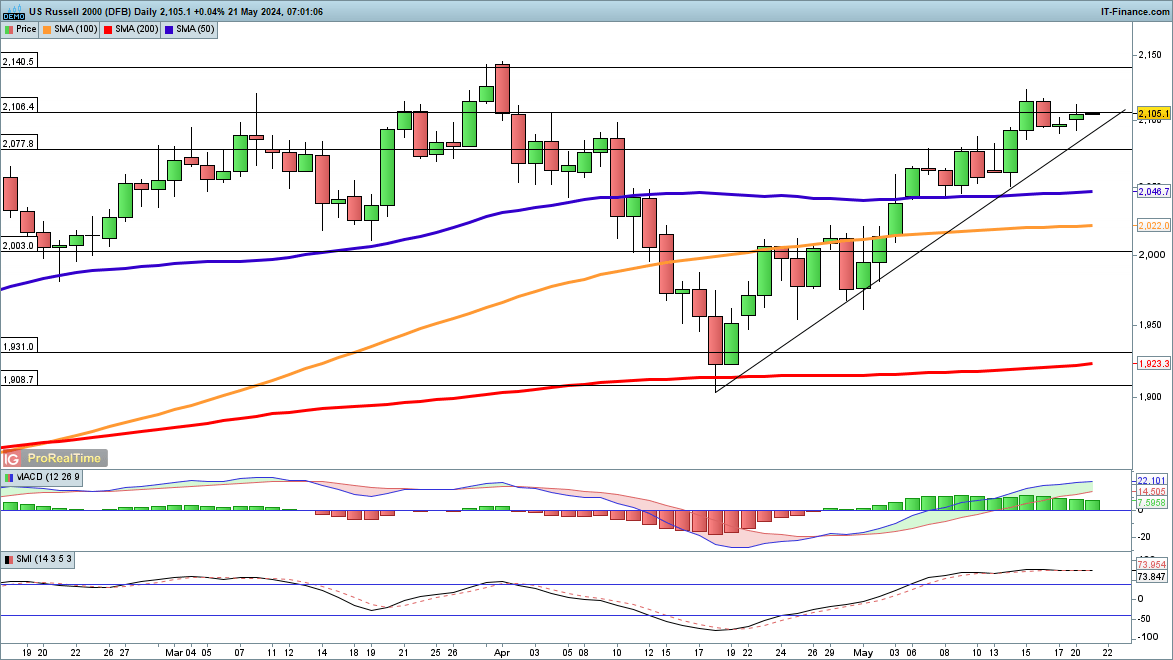Click the DEMO chart icon in title bar
The image size is (1173, 660).
13,11
